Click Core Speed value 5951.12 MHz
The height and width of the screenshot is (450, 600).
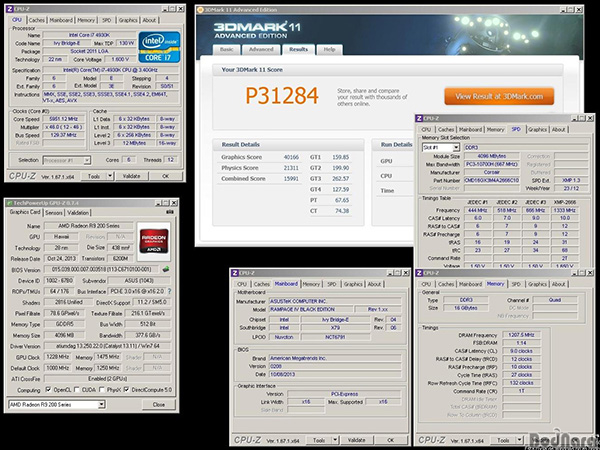click(x=64, y=119)
